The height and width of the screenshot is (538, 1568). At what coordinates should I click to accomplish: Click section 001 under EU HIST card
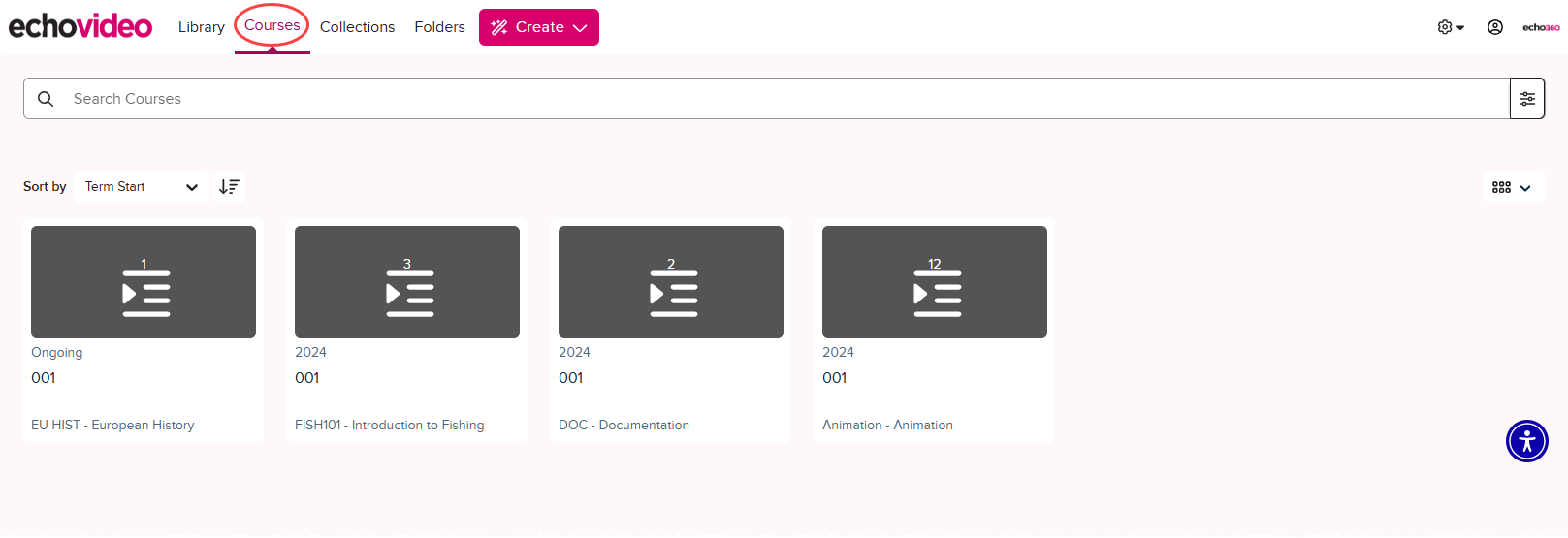[x=44, y=378]
